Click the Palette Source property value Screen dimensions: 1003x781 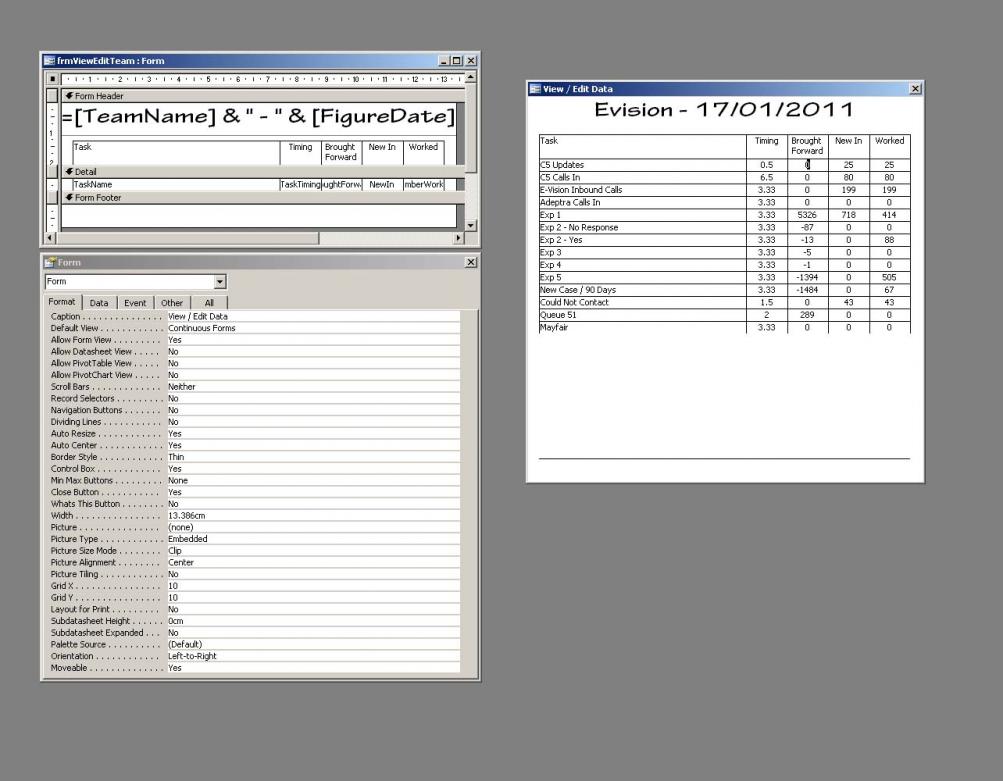(313, 645)
